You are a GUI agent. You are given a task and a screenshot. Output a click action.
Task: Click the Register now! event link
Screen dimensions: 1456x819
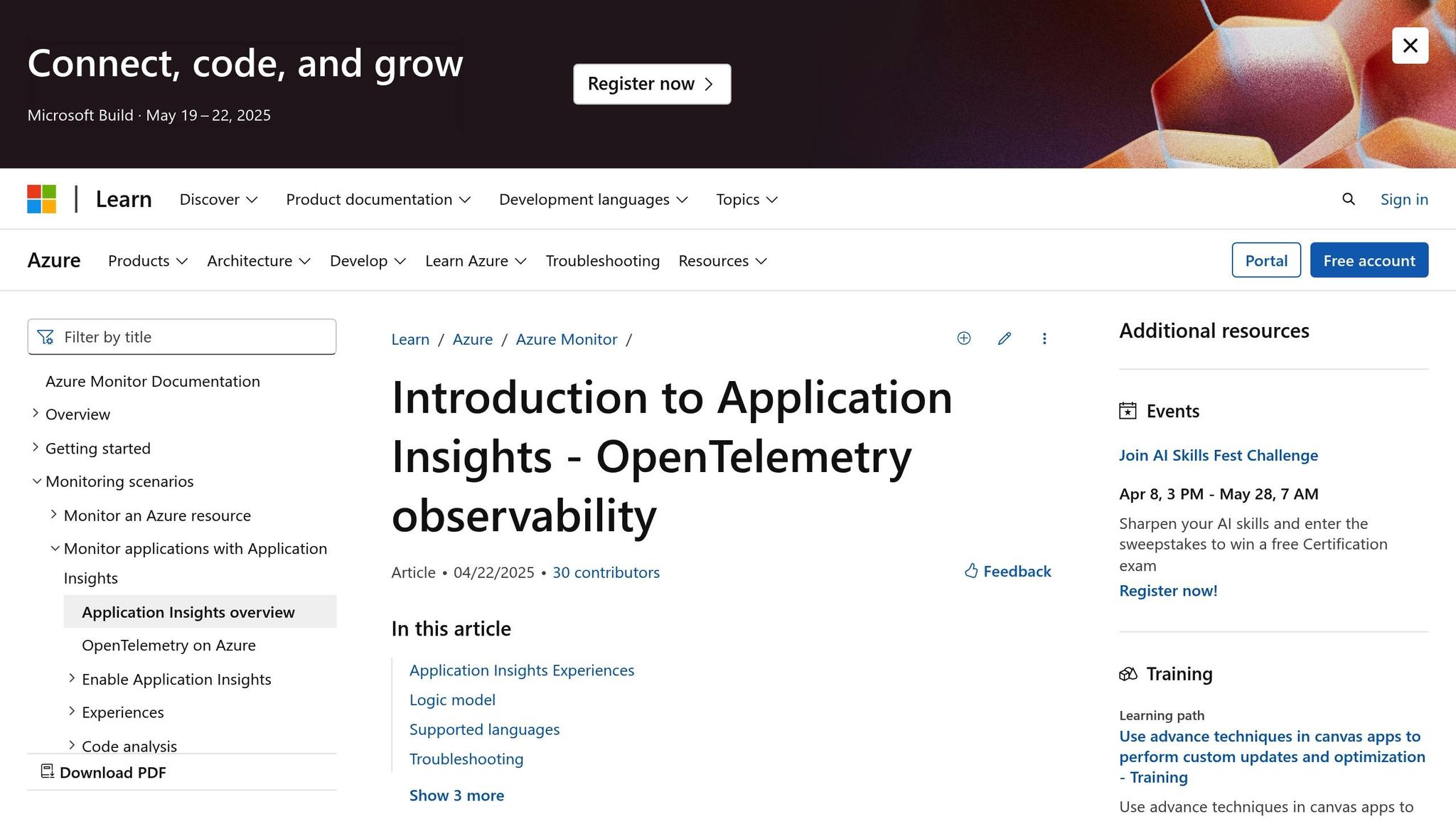pos(1168,590)
